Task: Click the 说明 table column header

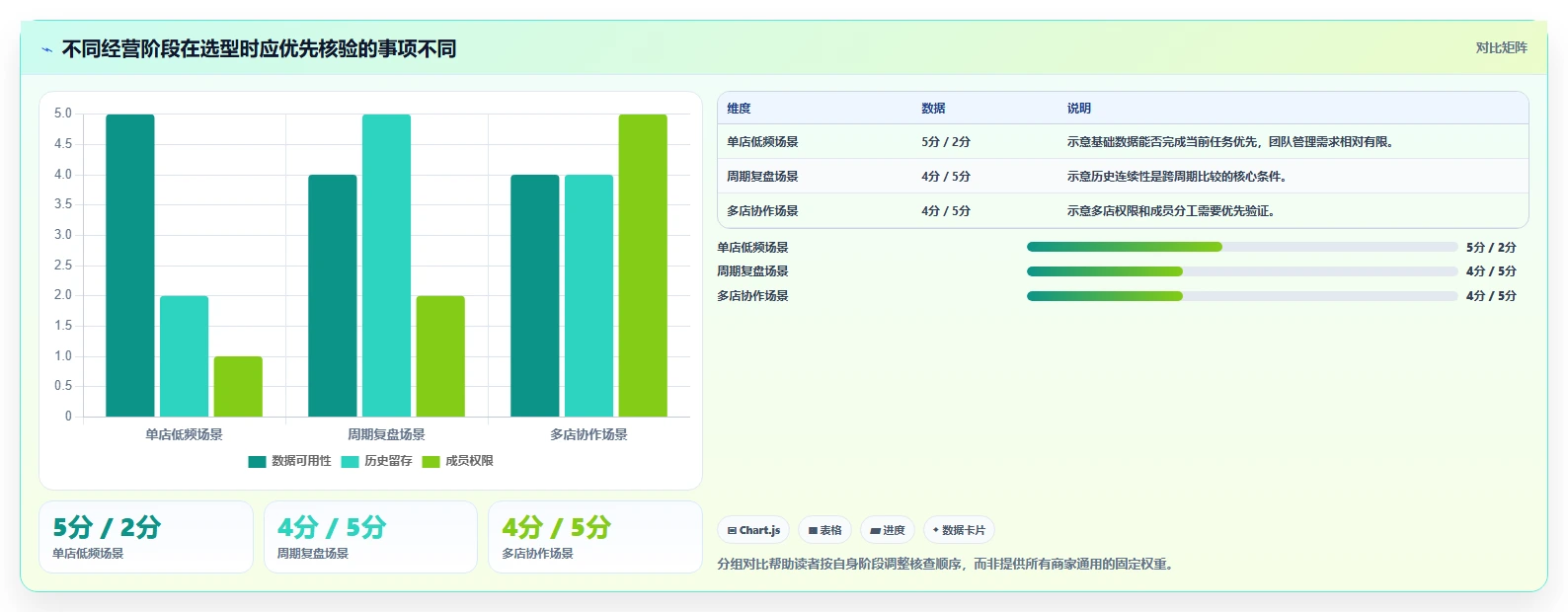Action: tap(1078, 109)
